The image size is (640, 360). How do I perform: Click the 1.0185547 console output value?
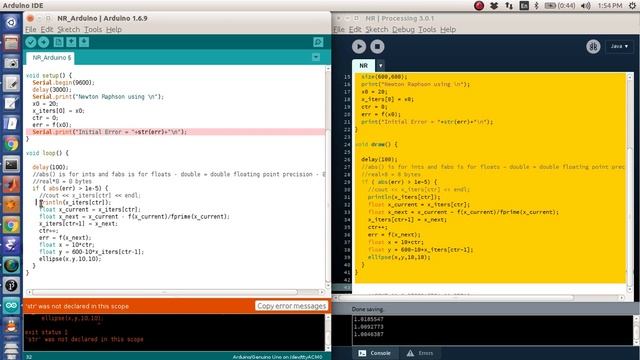pyautogui.click(x=369, y=319)
